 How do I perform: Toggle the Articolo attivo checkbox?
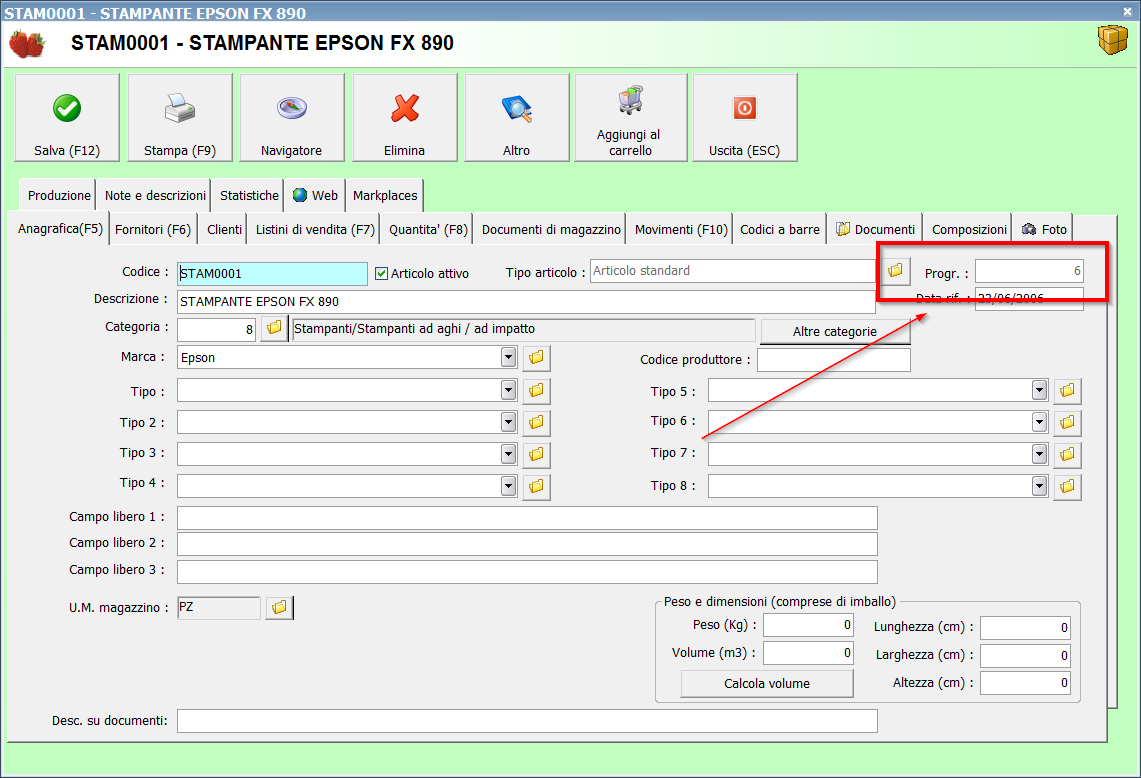click(x=381, y=274)
